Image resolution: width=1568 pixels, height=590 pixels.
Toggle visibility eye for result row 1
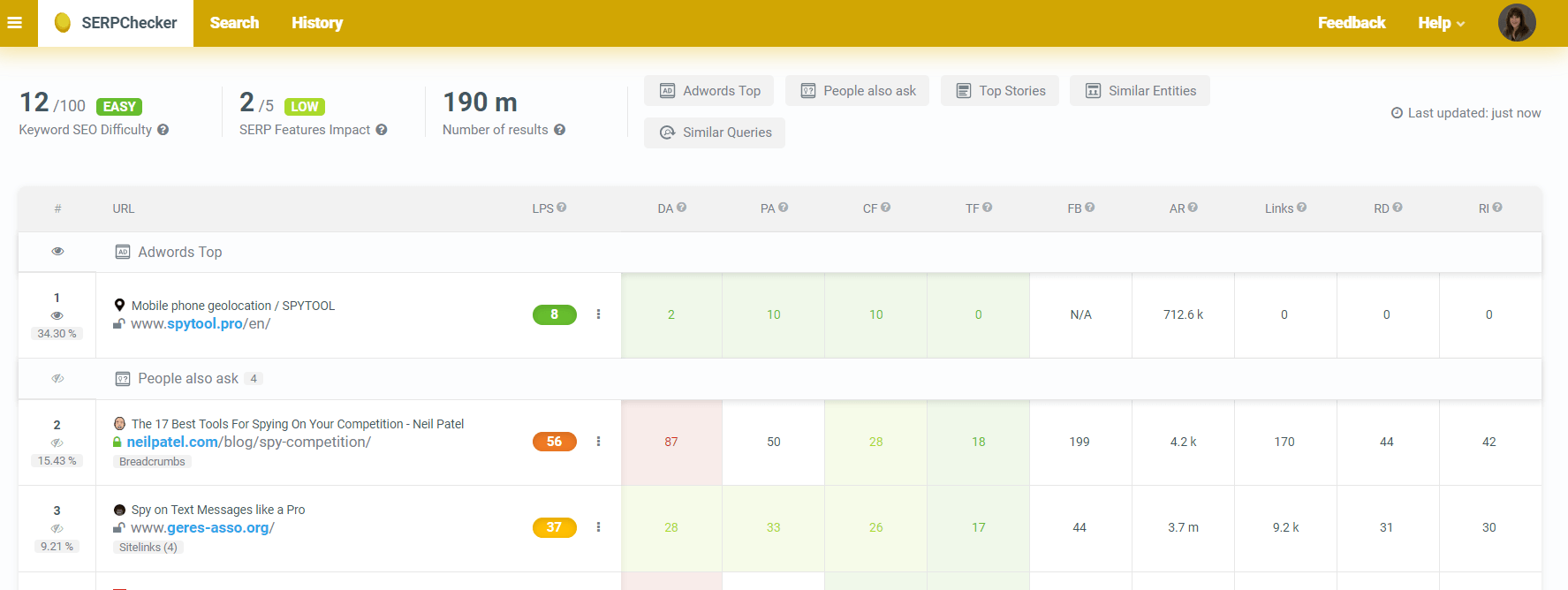pos(57,315)
